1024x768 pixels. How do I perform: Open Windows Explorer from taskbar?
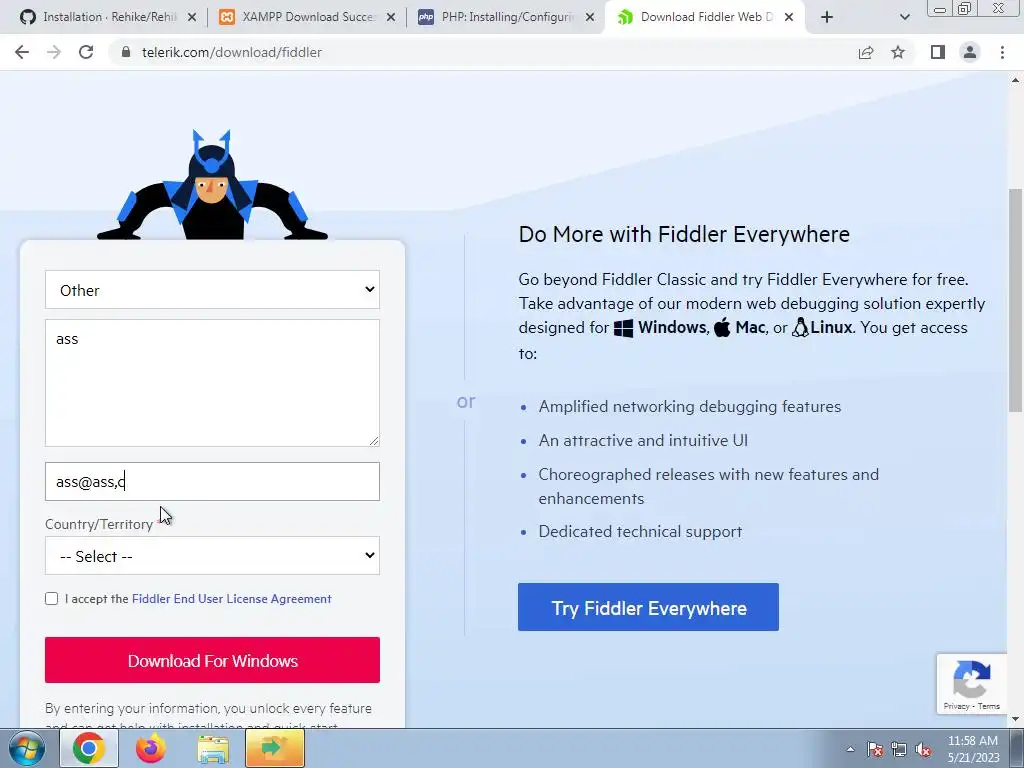(x=213, y=748)
